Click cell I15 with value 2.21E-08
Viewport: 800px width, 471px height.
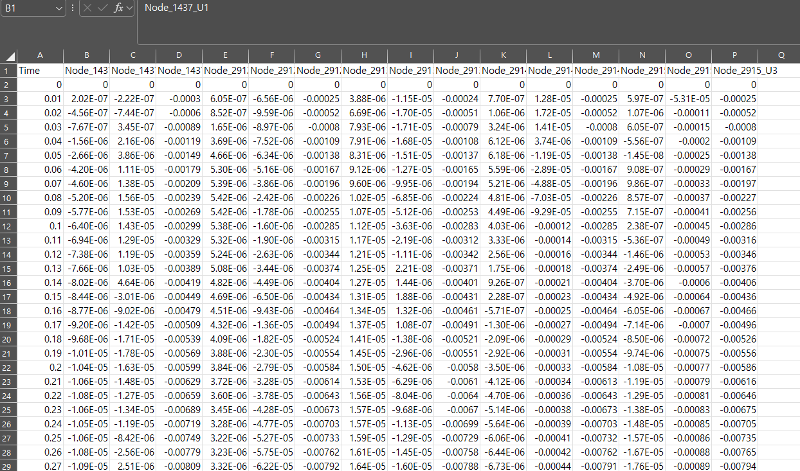tap(411, 268)
